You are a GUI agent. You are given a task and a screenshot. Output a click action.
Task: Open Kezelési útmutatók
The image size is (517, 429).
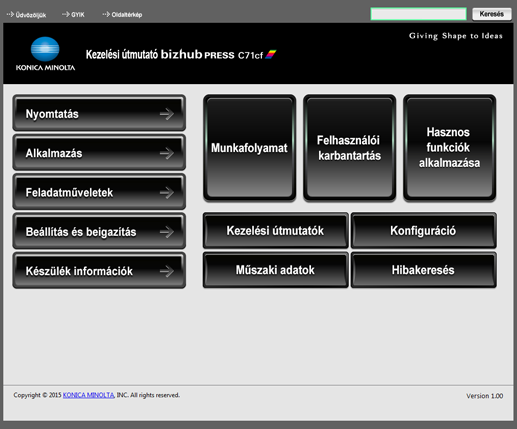[x=275, y=231]
